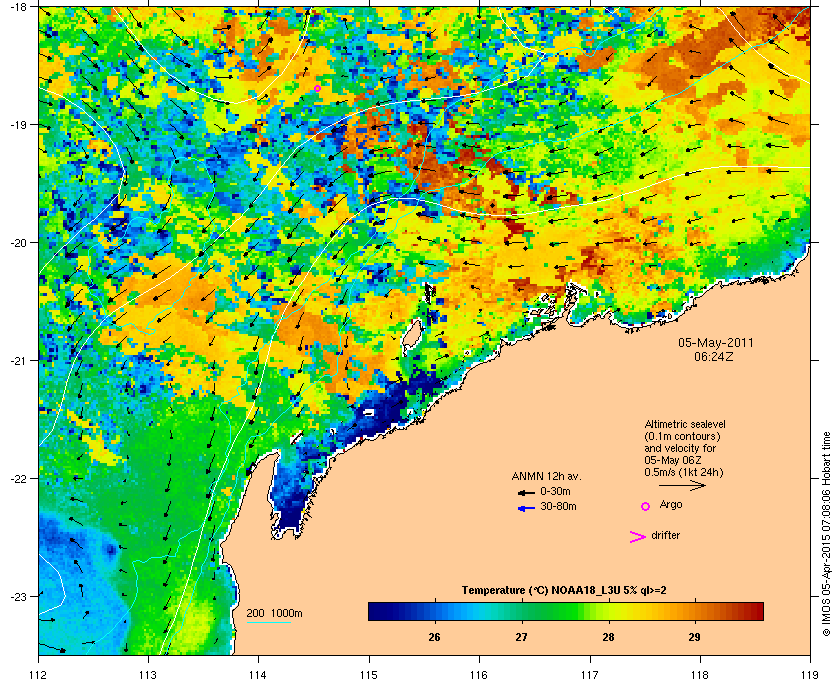Click the blue 30-80m arrow legend symbol

point(526,508)
